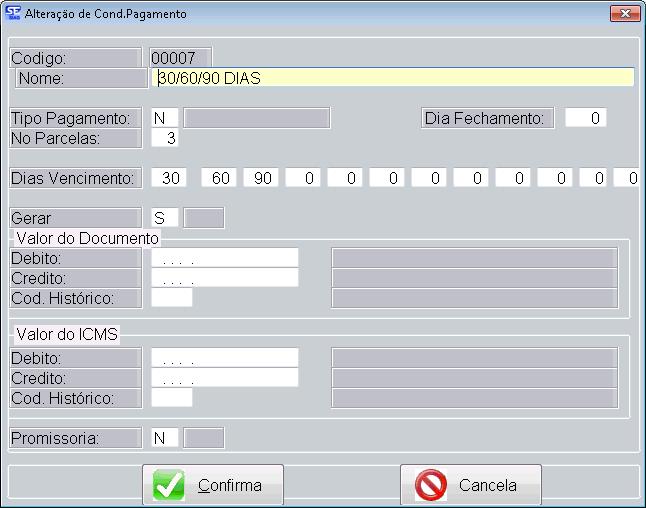Click Credito field under Valor do ICMS
646x508 pixels.
click(225, 378)
